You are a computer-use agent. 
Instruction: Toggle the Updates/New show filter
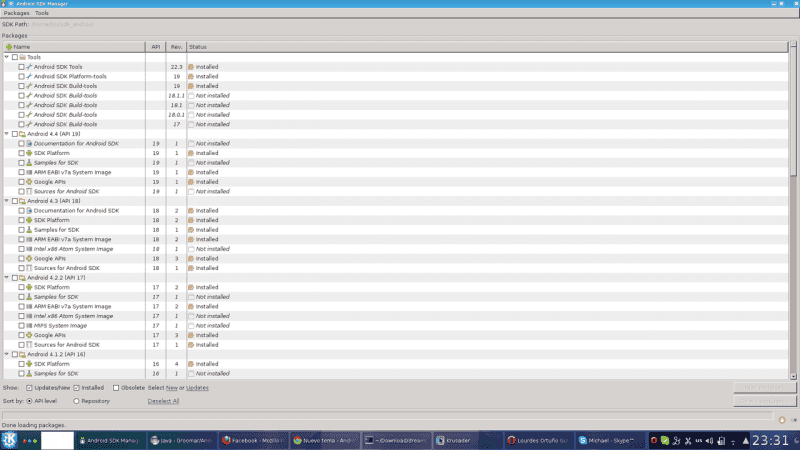point(29,388)
